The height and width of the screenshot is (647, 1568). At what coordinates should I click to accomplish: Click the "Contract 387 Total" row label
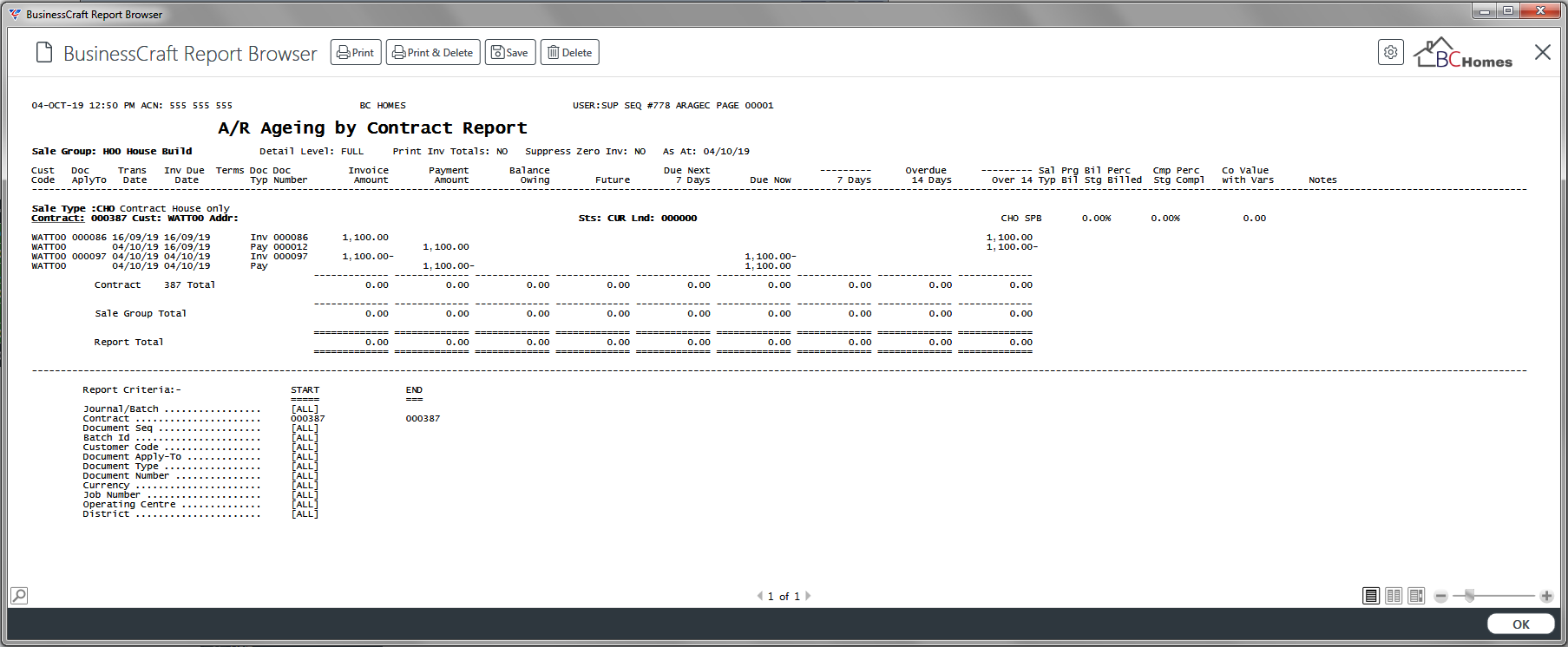(x=154, y=285)
